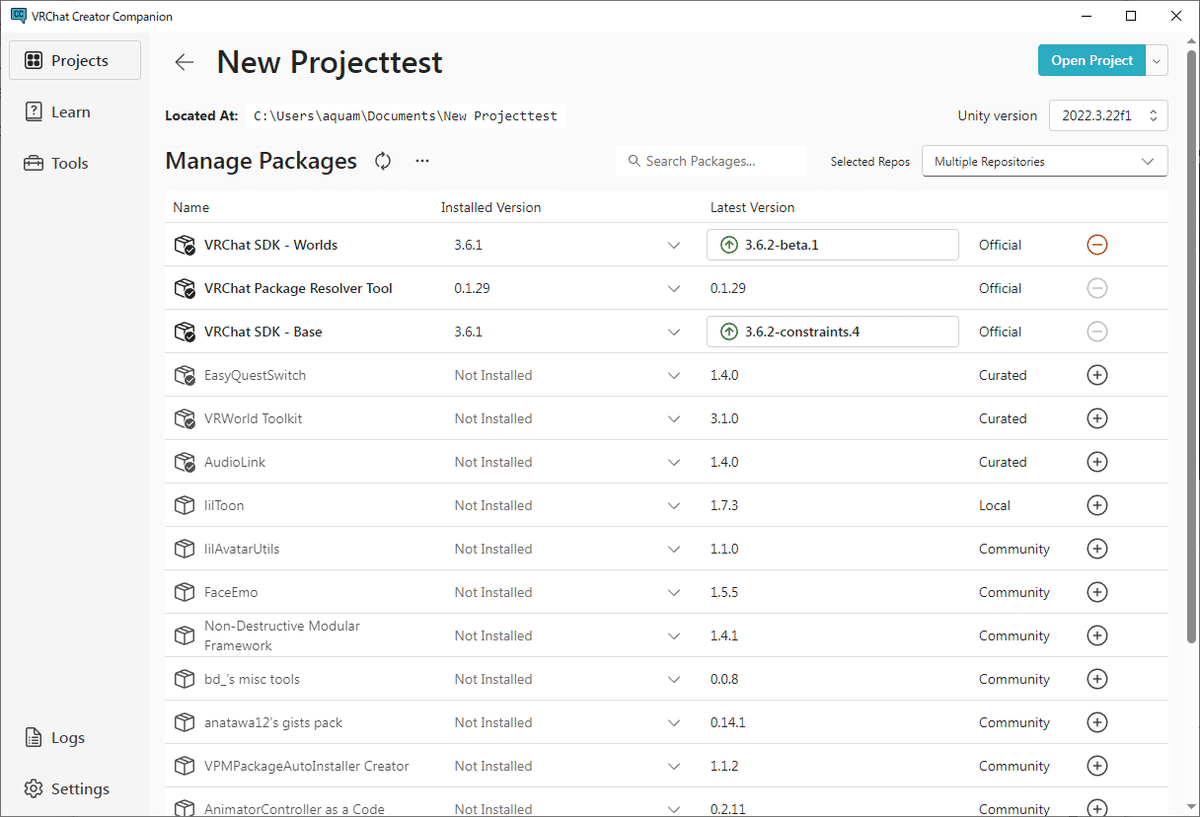Image resolution: width=1200 pixels, height=817 pixels.
Task: Open the Logs sidebar tab
Action: click(75, 738)
